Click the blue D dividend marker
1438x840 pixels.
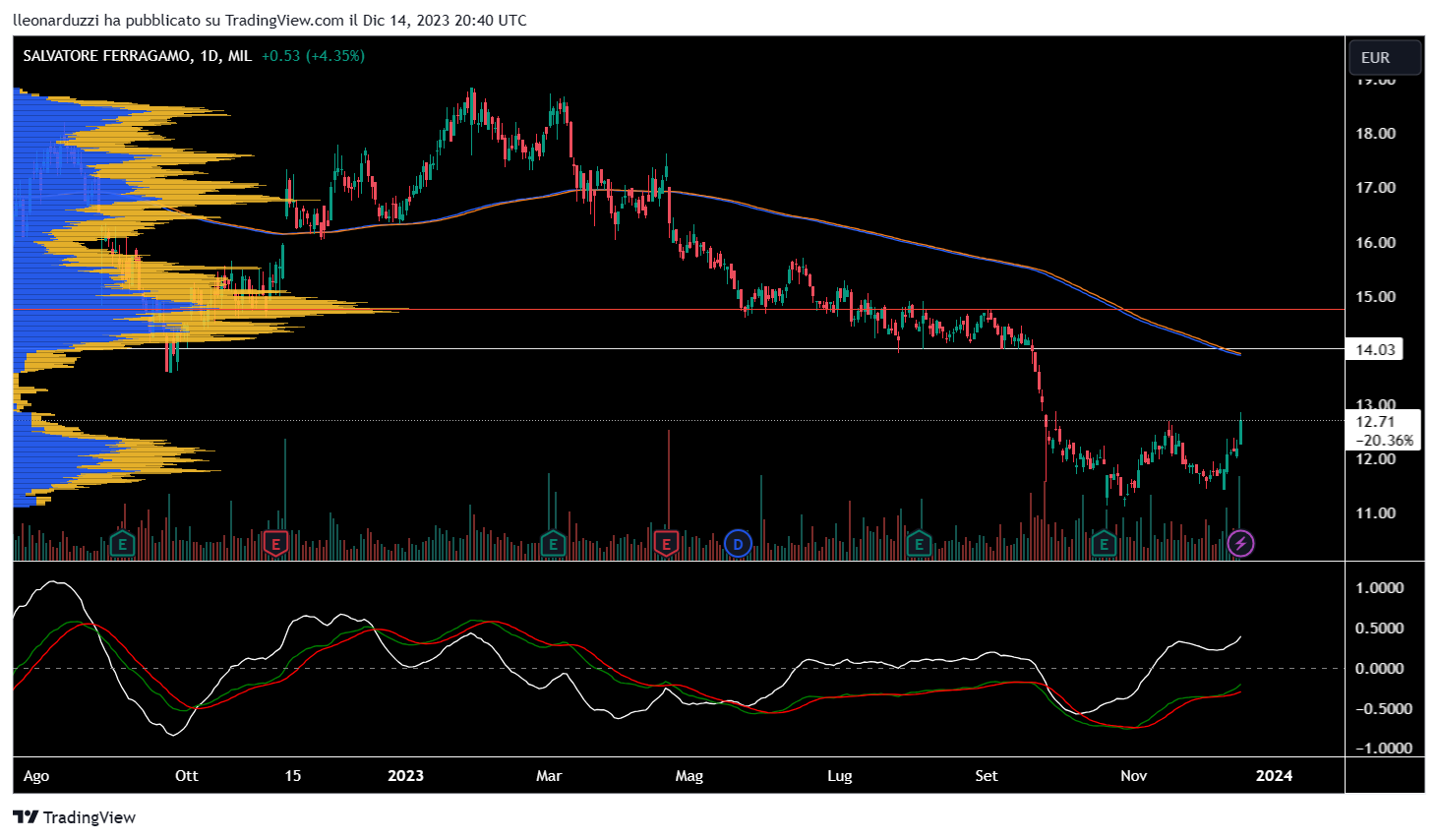[x=738, y=543]
